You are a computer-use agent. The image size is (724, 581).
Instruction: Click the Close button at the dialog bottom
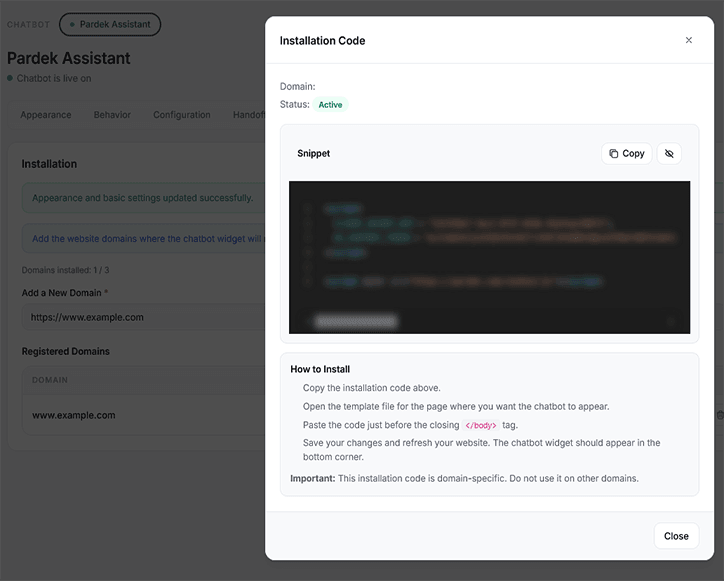676,536
